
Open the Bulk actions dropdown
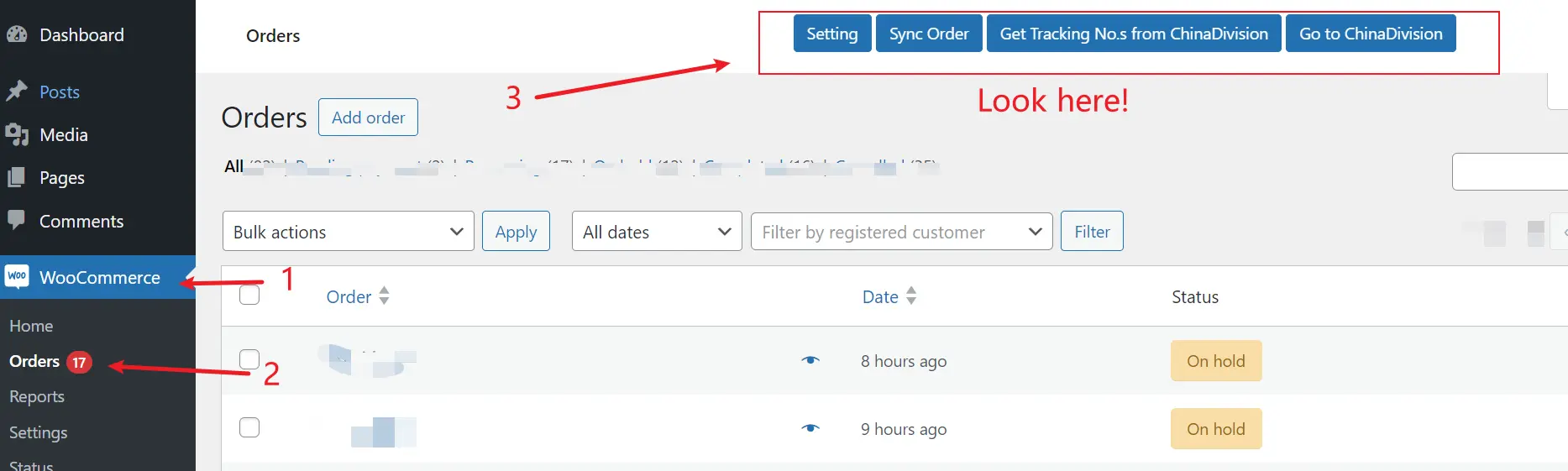click(x=348, y=232)
